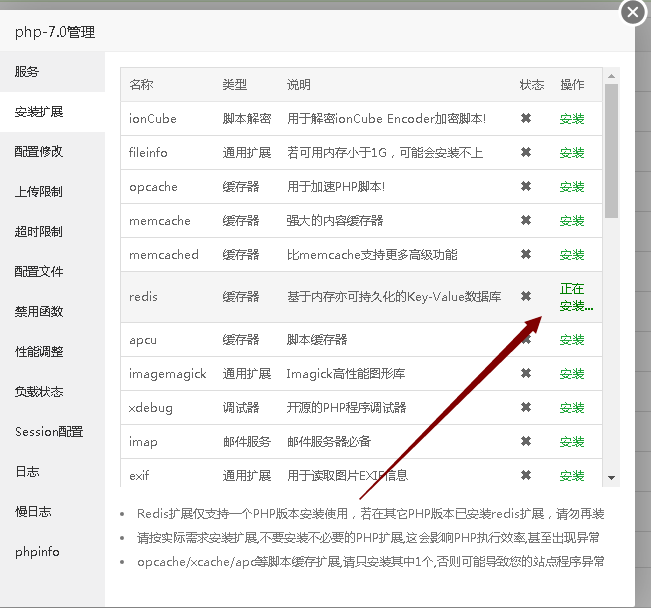Open the 服务 tab in sidebar

coord(52,72)
